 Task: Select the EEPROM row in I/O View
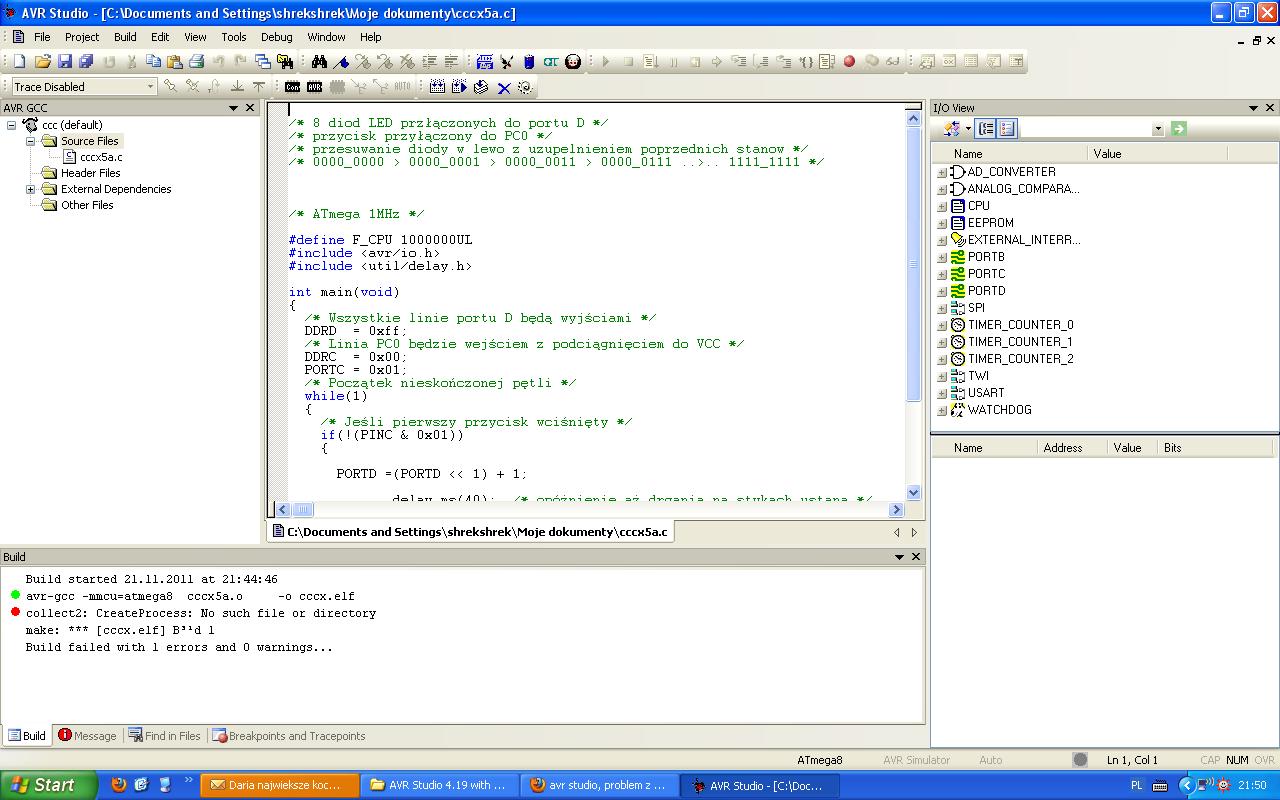[990, 223]
